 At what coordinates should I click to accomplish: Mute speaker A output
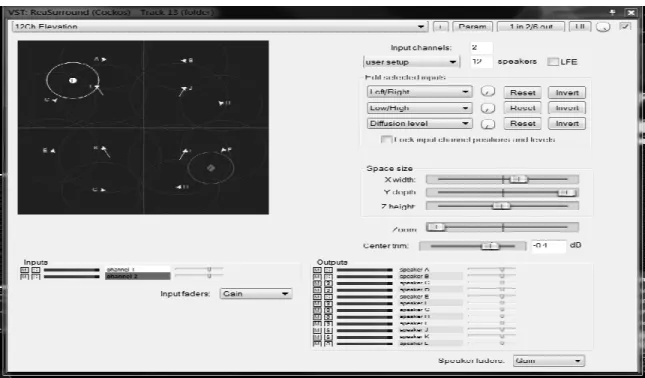pyautogui.click(x=317, y=270)
